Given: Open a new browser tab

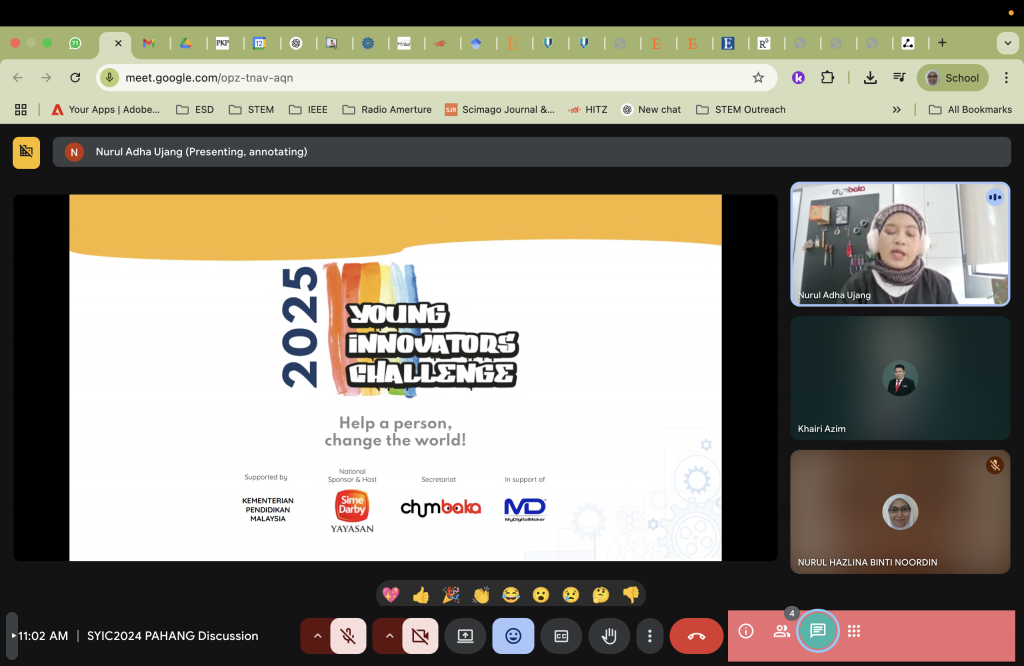Looking at the screenshot, I should [x=942, y=42].
